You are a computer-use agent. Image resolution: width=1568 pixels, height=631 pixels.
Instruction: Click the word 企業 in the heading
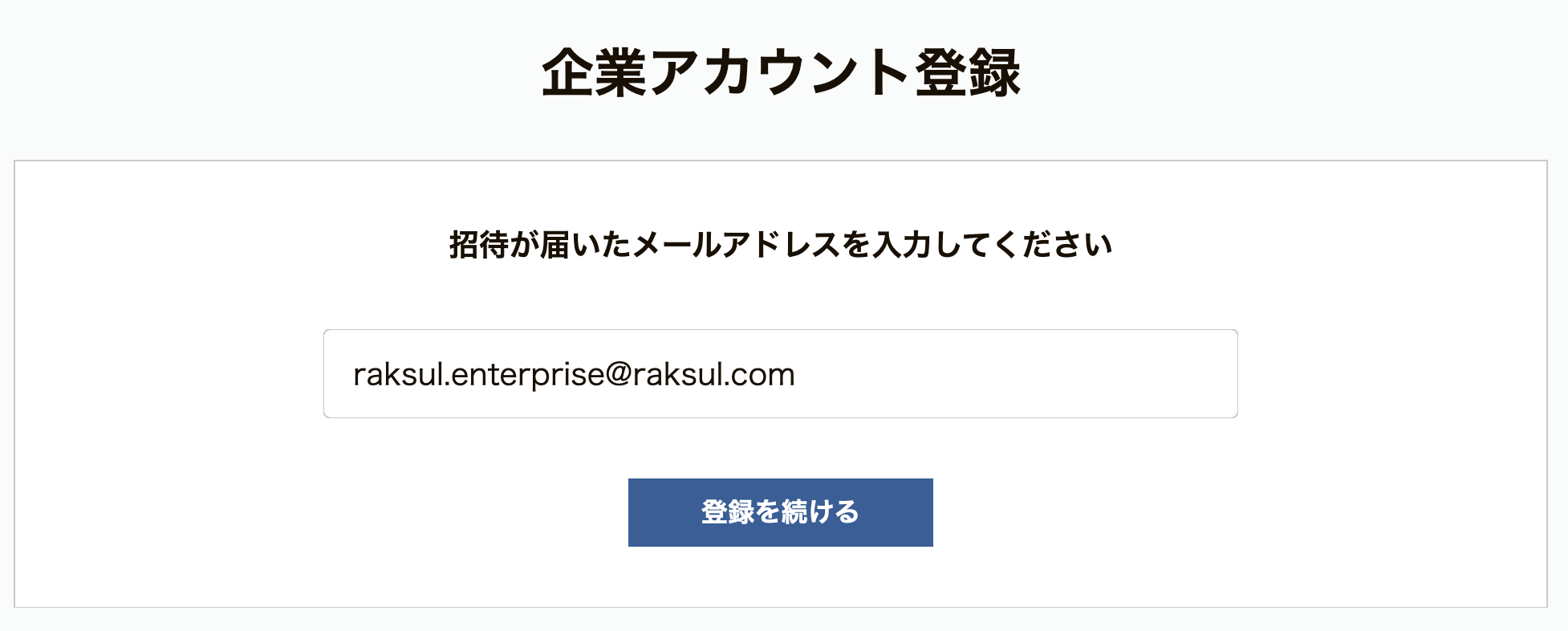coord(595,73)
